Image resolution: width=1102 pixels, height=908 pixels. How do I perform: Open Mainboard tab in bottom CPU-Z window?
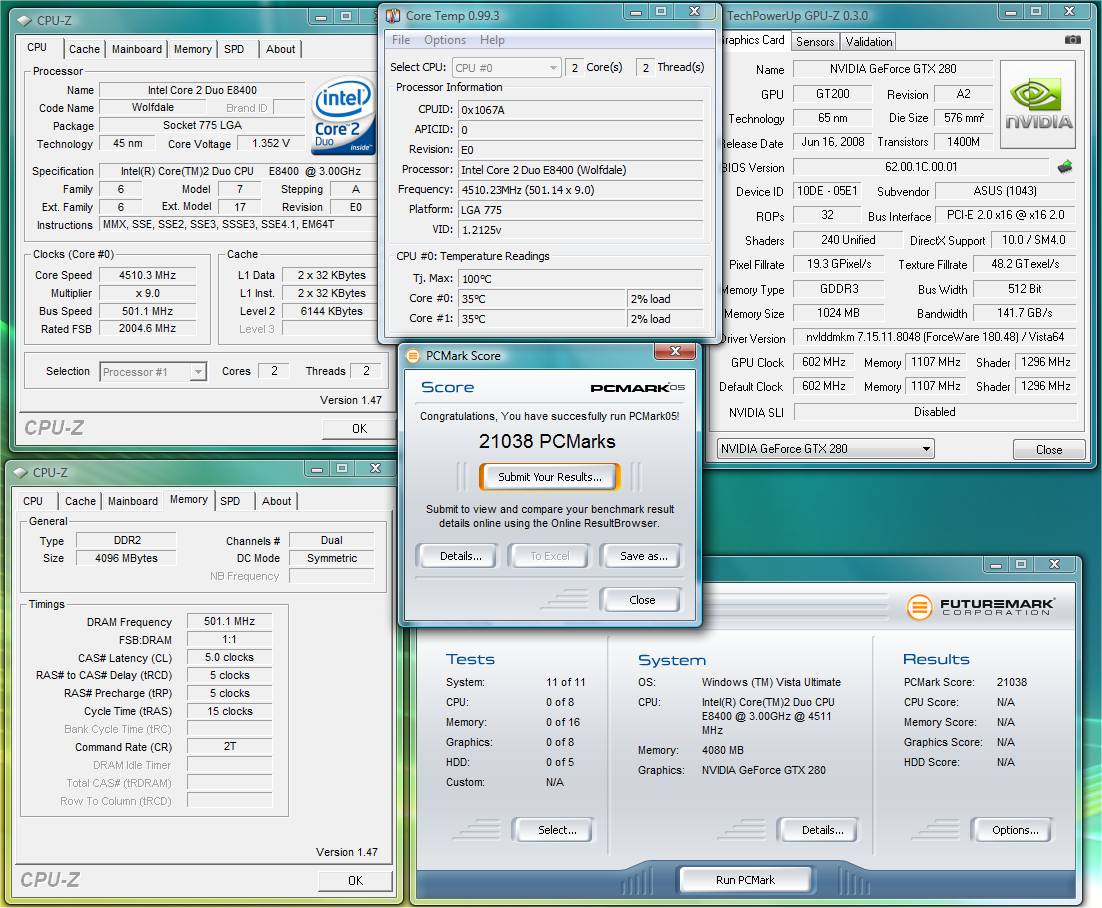point(133,501)
